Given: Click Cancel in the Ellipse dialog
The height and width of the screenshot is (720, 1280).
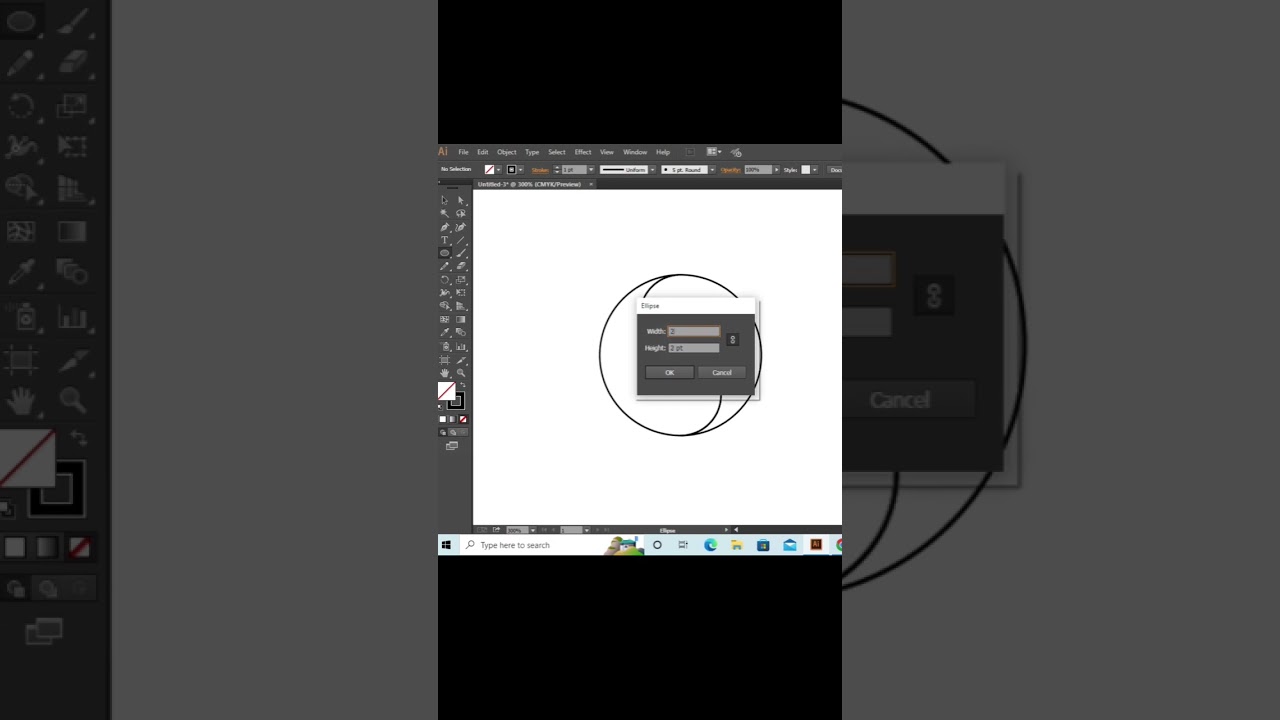Looking at the screenshot, I should 722,373.
